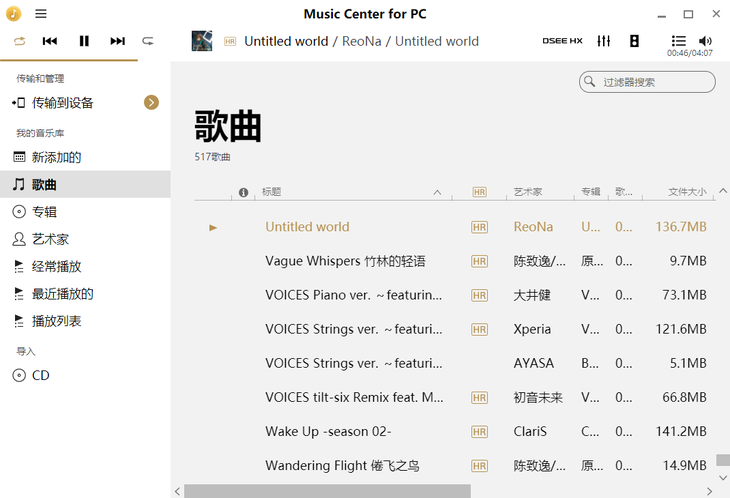This screenshot has width=730, height=498.
Task: Toggle DSEE HX upscaling
Action: [x=562, y=41]
